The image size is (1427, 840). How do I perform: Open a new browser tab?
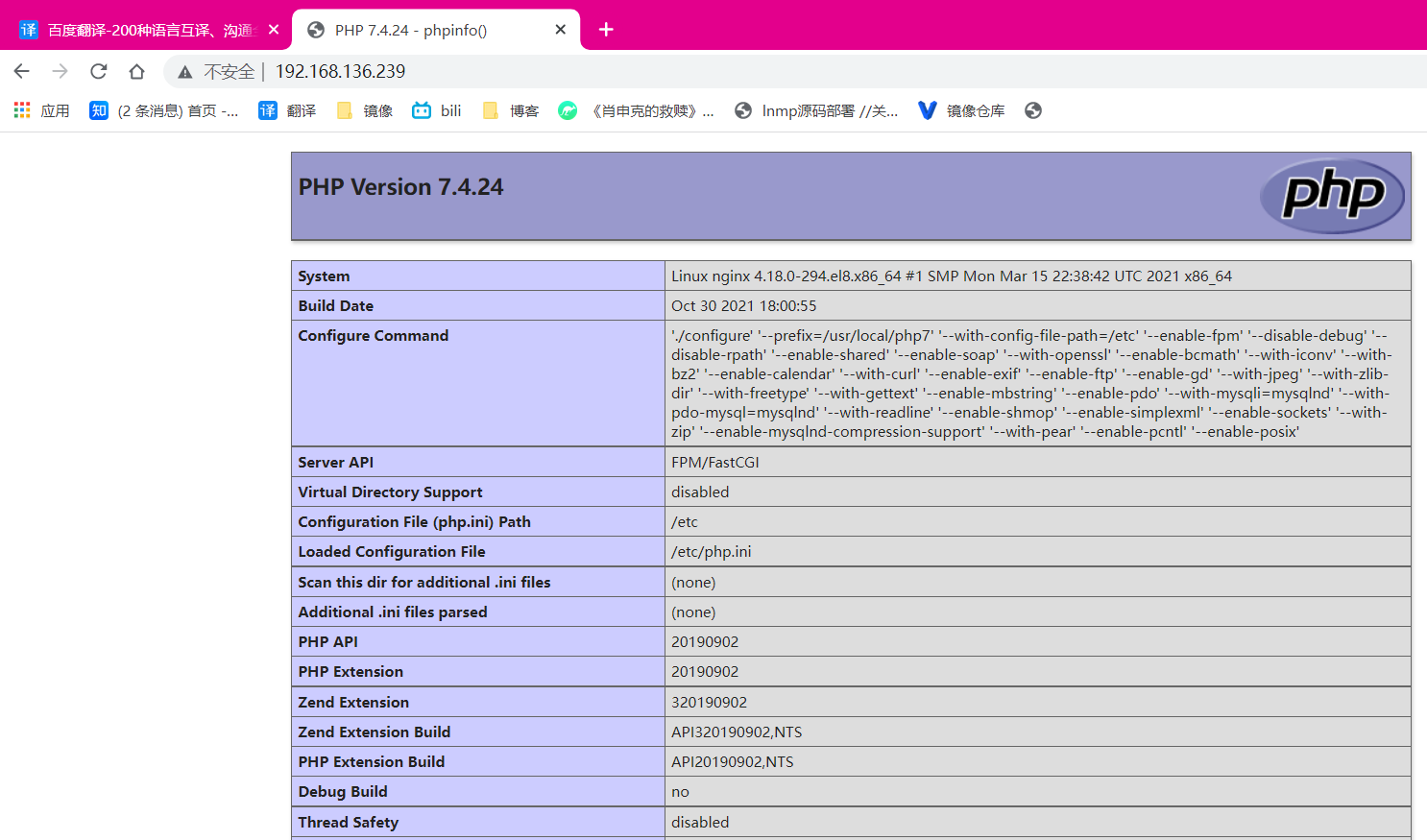click(x=606, y=30)
